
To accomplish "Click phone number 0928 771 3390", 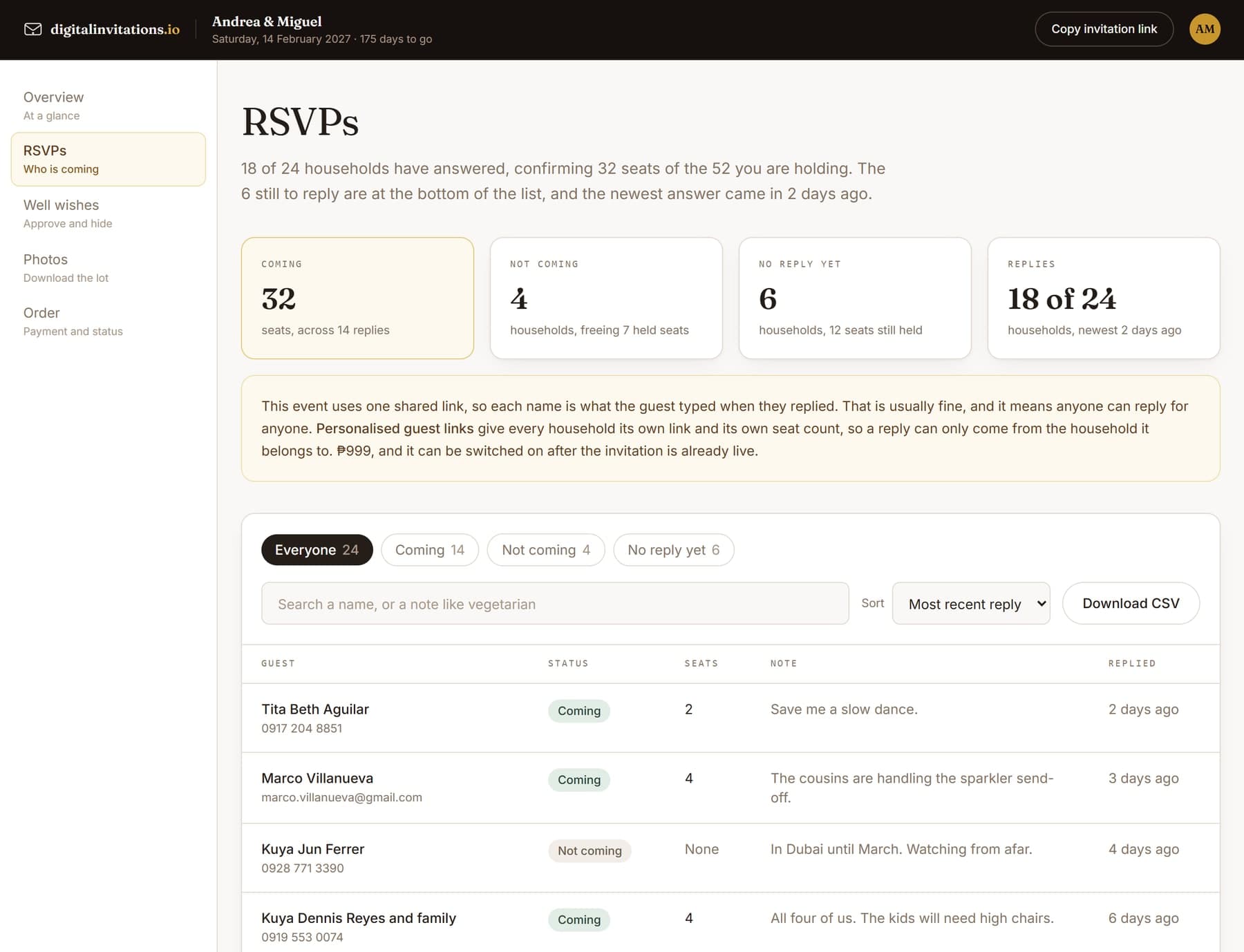I will tap(302, 868).
